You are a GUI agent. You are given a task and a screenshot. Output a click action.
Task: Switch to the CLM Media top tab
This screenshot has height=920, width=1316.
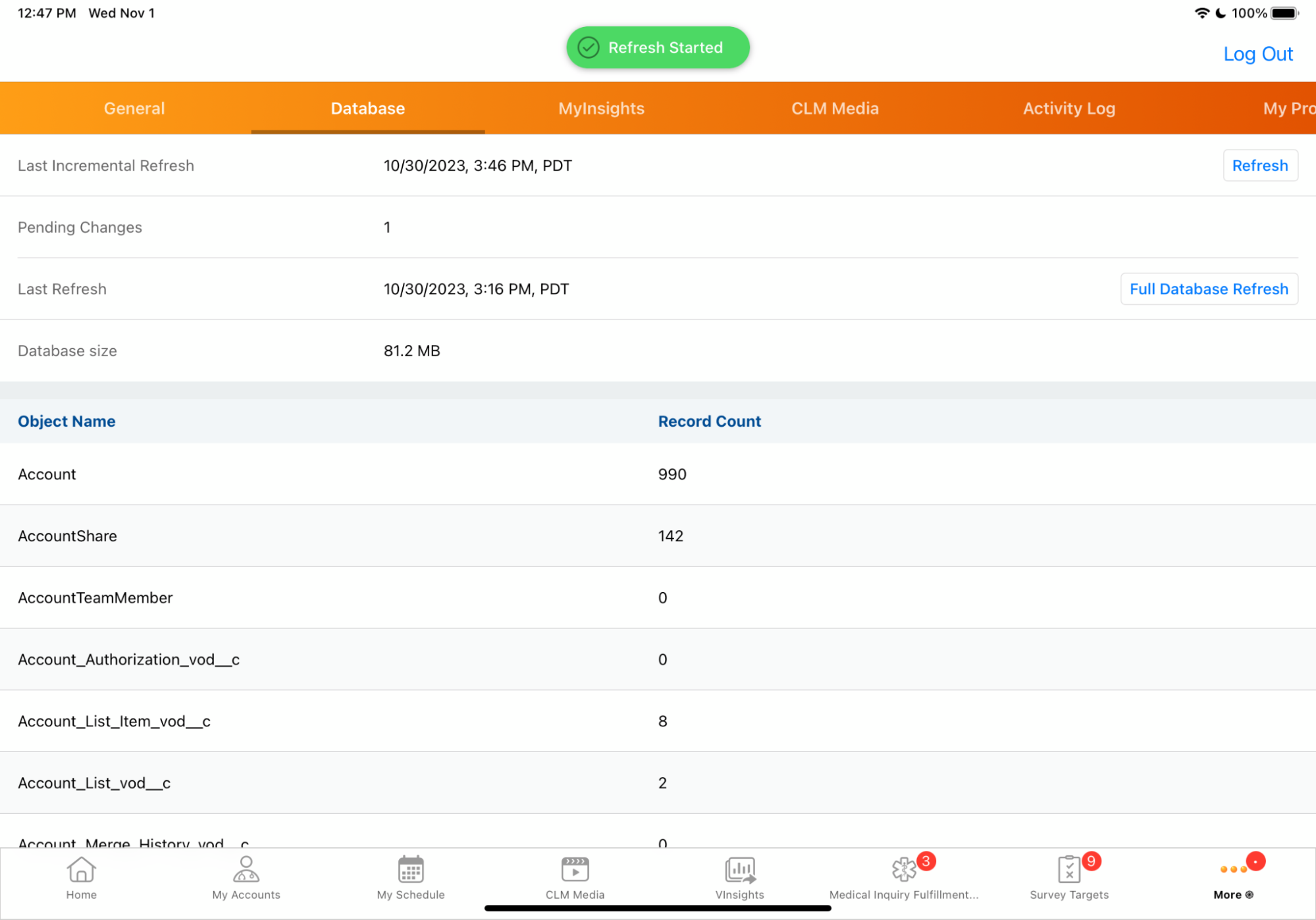(835, 109)
